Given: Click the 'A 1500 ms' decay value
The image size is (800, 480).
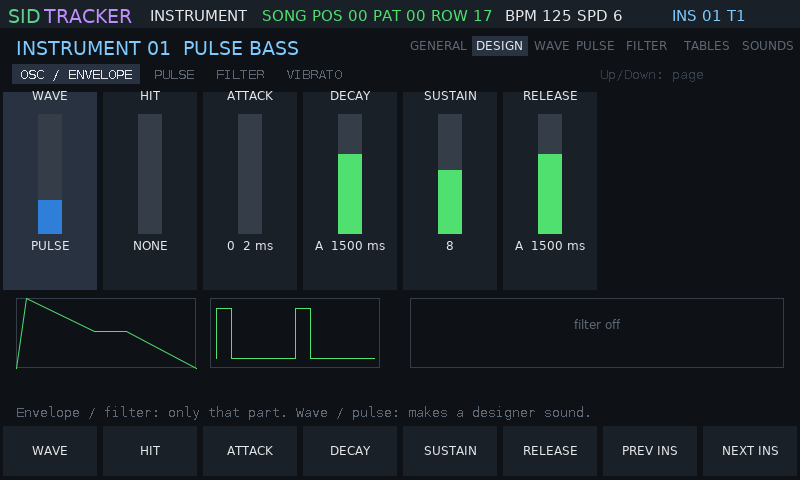Looking at the screenshot, I should [x=350, y=246].
